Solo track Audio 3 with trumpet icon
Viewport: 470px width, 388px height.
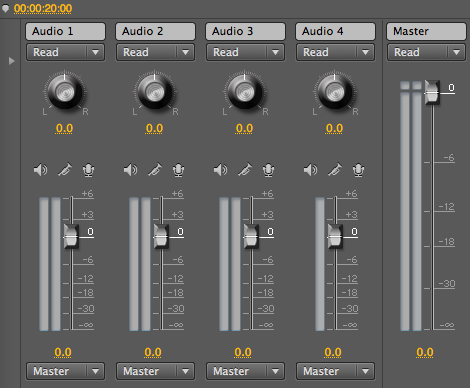pos(245,170)
